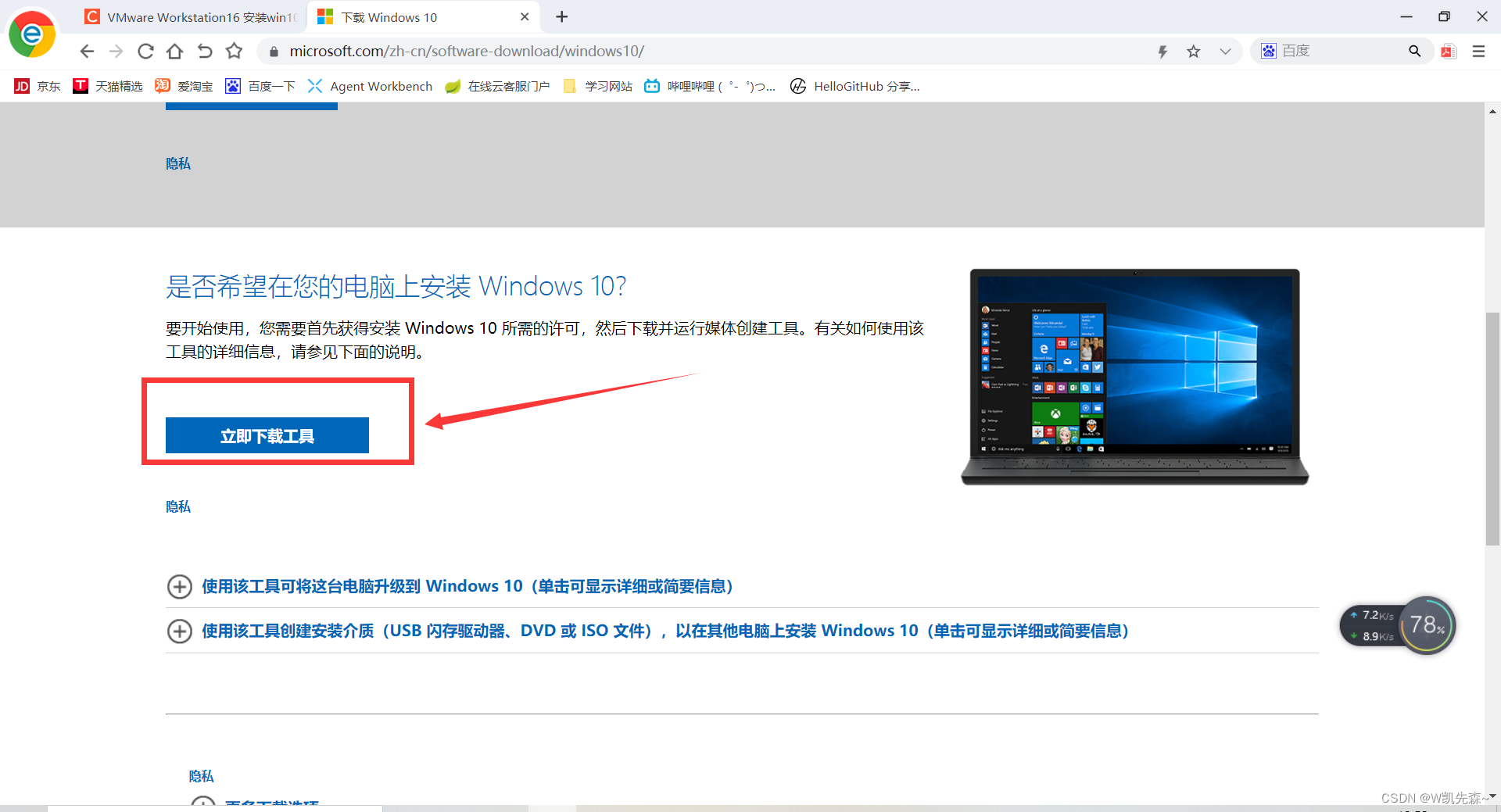
Task: Click the 立即下载工具 button
Action: [267, 435]
